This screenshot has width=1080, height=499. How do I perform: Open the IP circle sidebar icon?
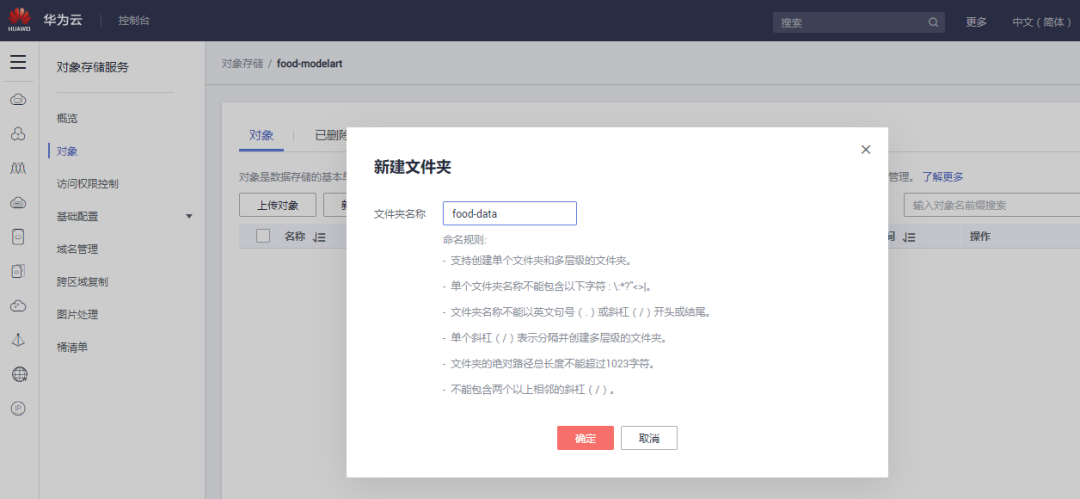[x=19, y=409]
